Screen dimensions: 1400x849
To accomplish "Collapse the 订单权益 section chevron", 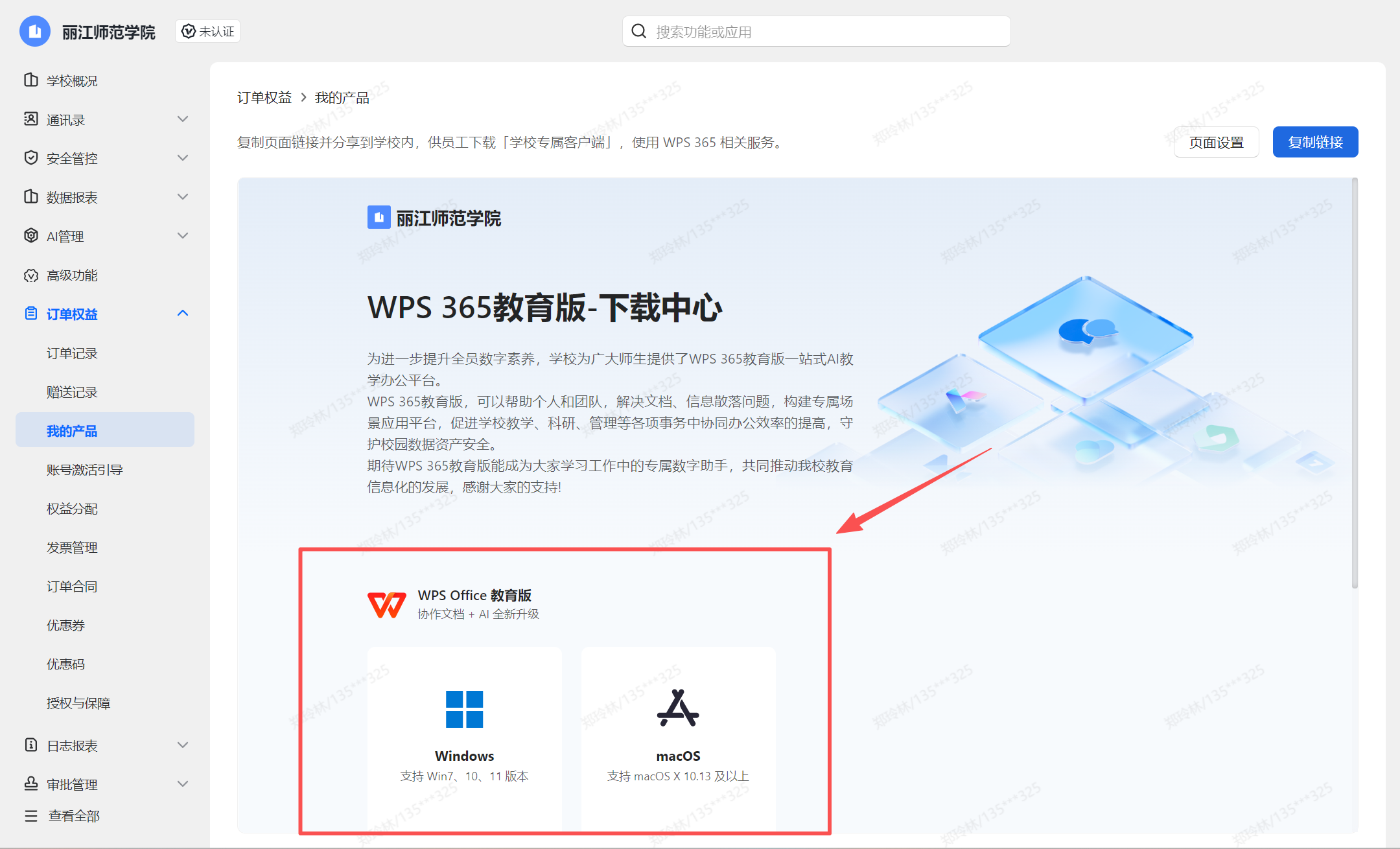I will point(183,314).
